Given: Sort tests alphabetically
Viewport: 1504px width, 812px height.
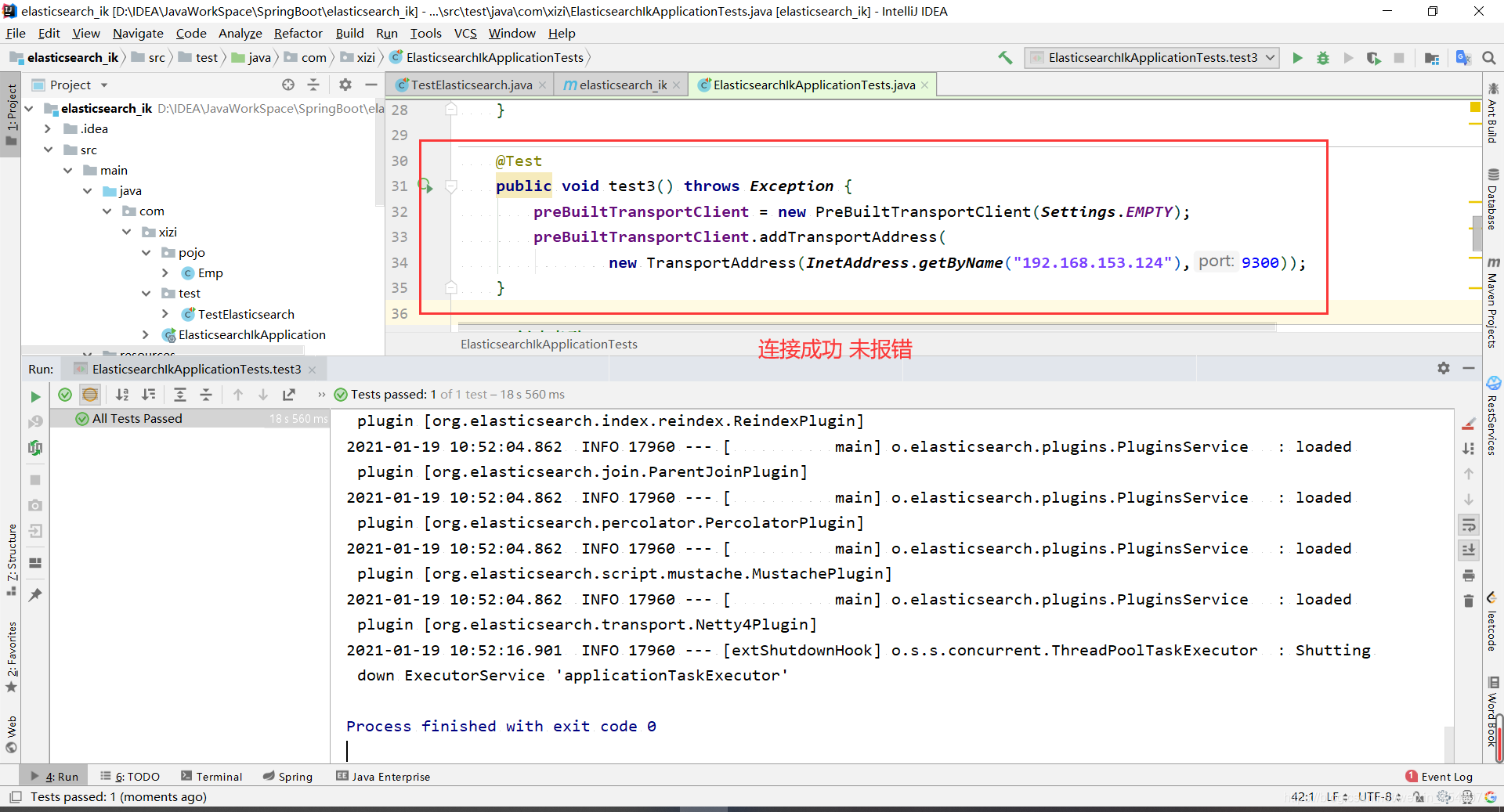Looking at the screenshot, I should (122, 395).
